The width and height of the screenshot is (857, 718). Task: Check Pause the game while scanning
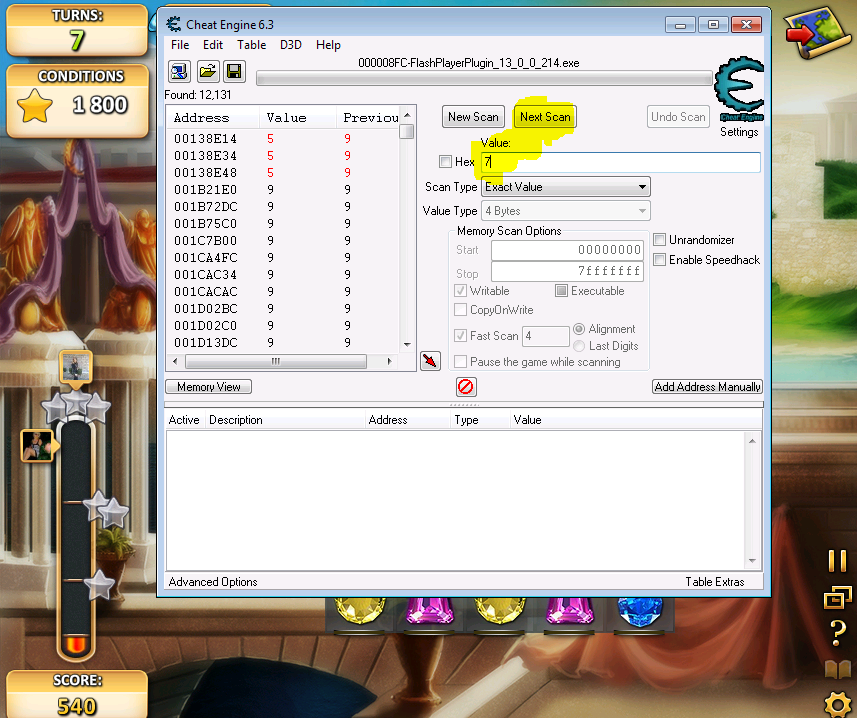click(460, 362)
